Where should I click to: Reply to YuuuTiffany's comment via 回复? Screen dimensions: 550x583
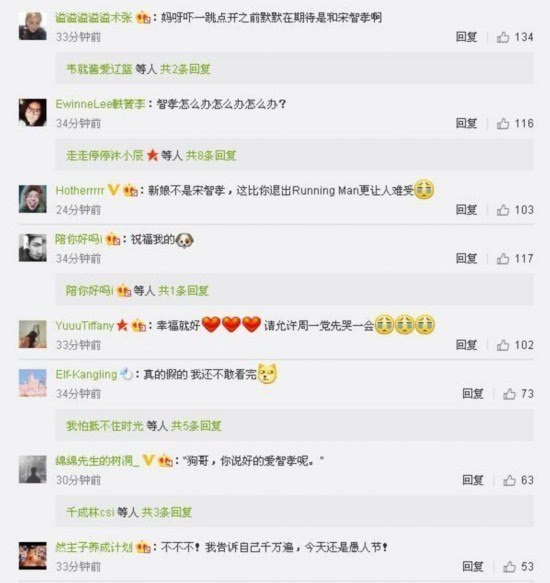coord(466,345)
